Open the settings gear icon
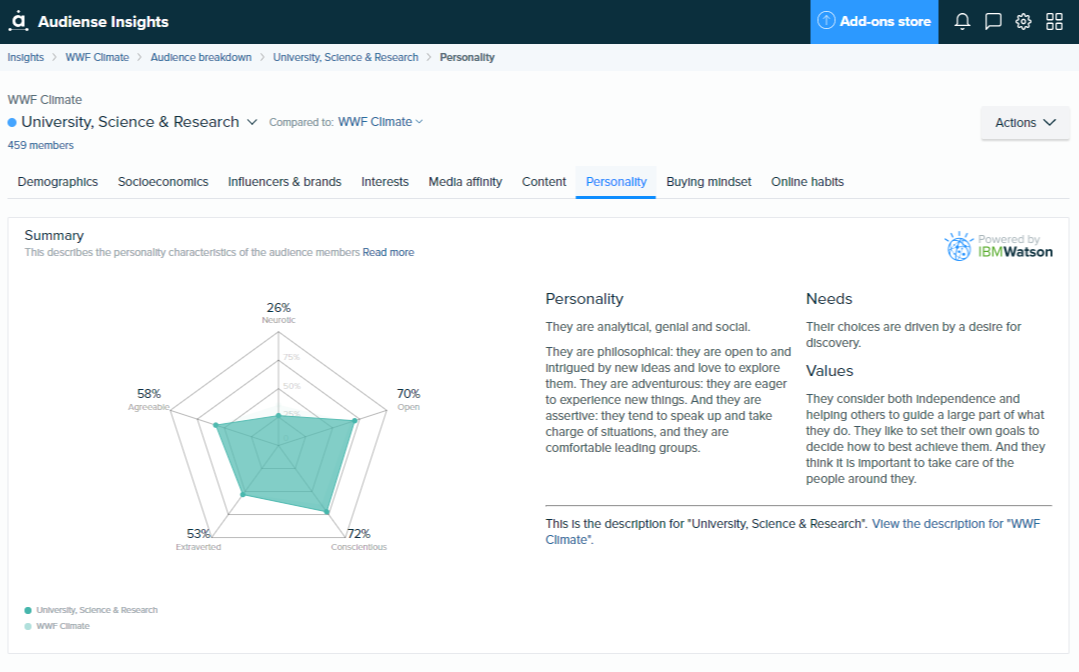Screen dimensions: 1079x672 point(1022,20)
